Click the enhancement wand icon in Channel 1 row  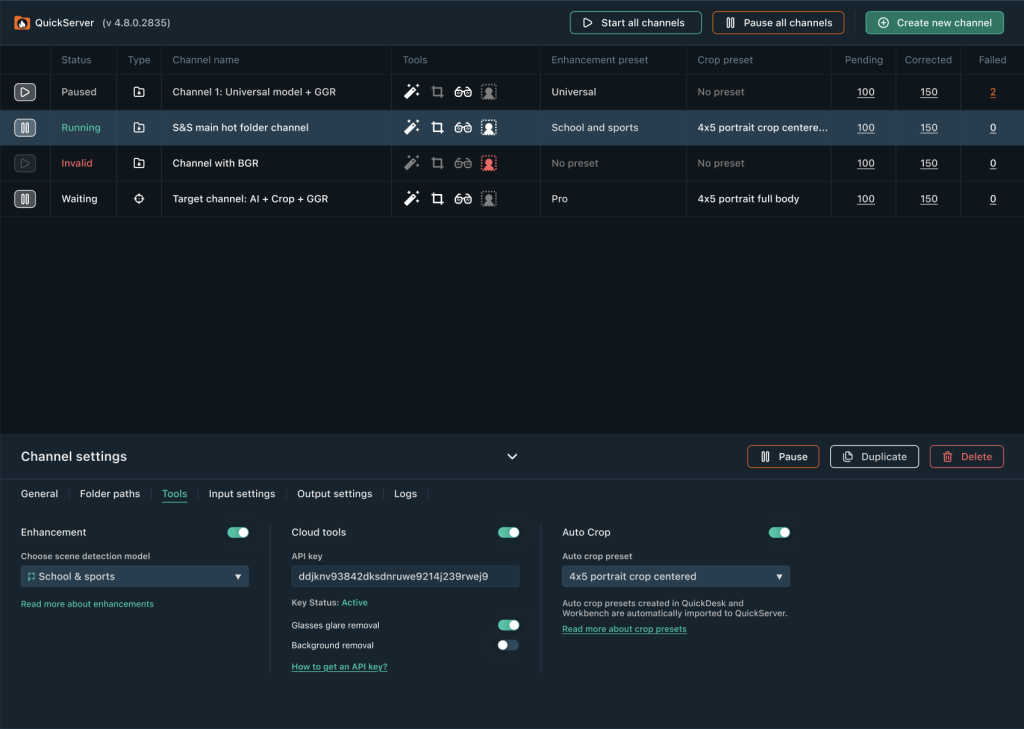[x=411, y=91]
